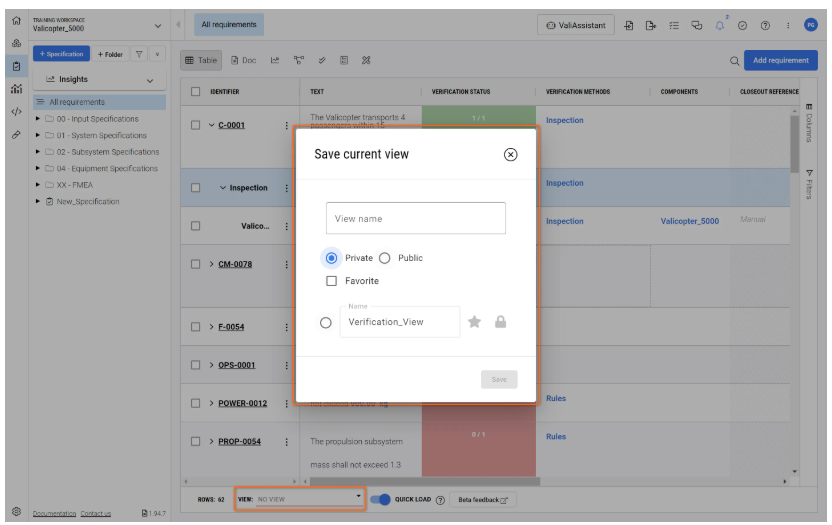Close the Save current view dialog
This screenshot has width=832, height=525.
[x=510, y=154]
